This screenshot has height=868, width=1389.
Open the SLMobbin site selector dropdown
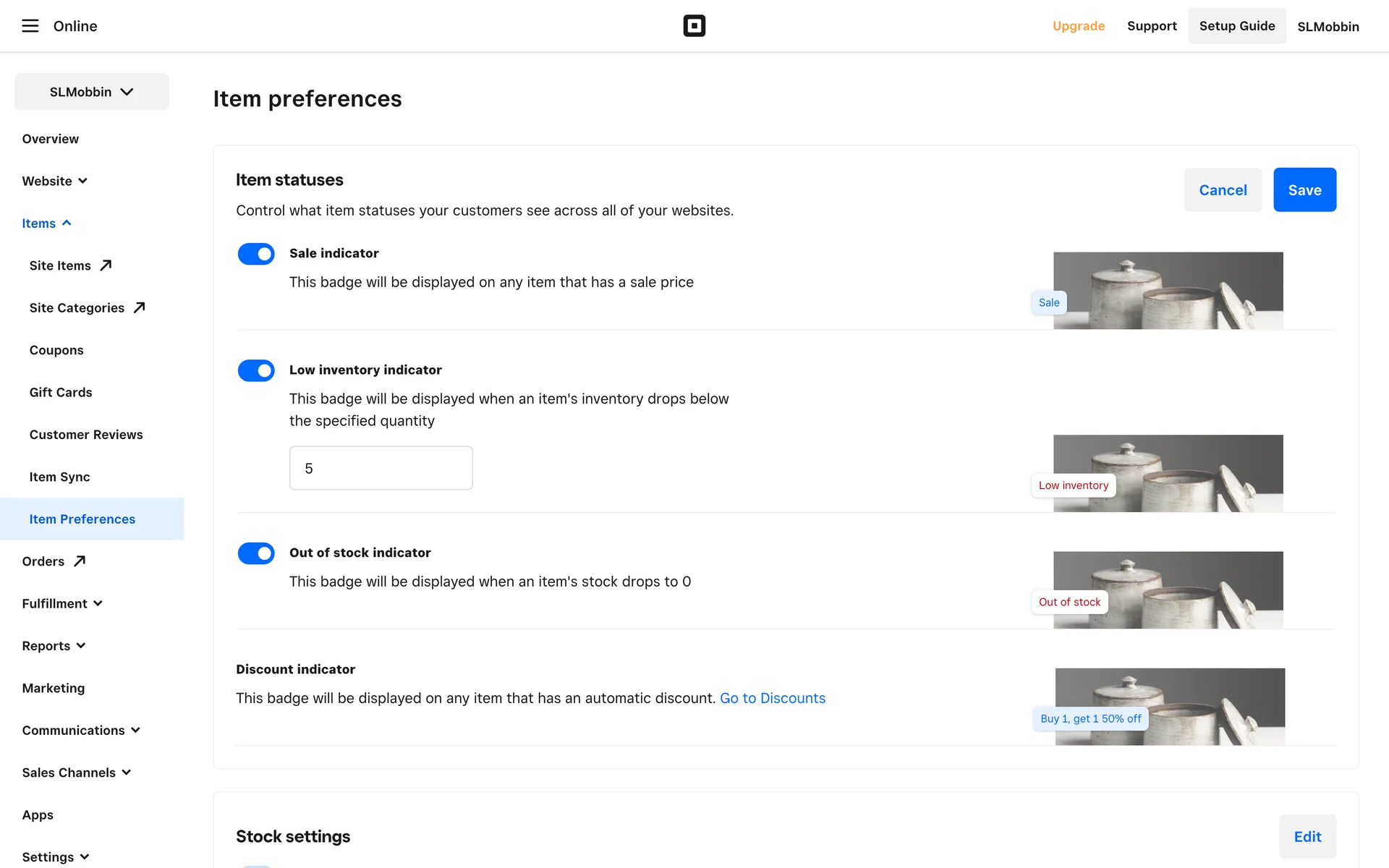point(92,92)
